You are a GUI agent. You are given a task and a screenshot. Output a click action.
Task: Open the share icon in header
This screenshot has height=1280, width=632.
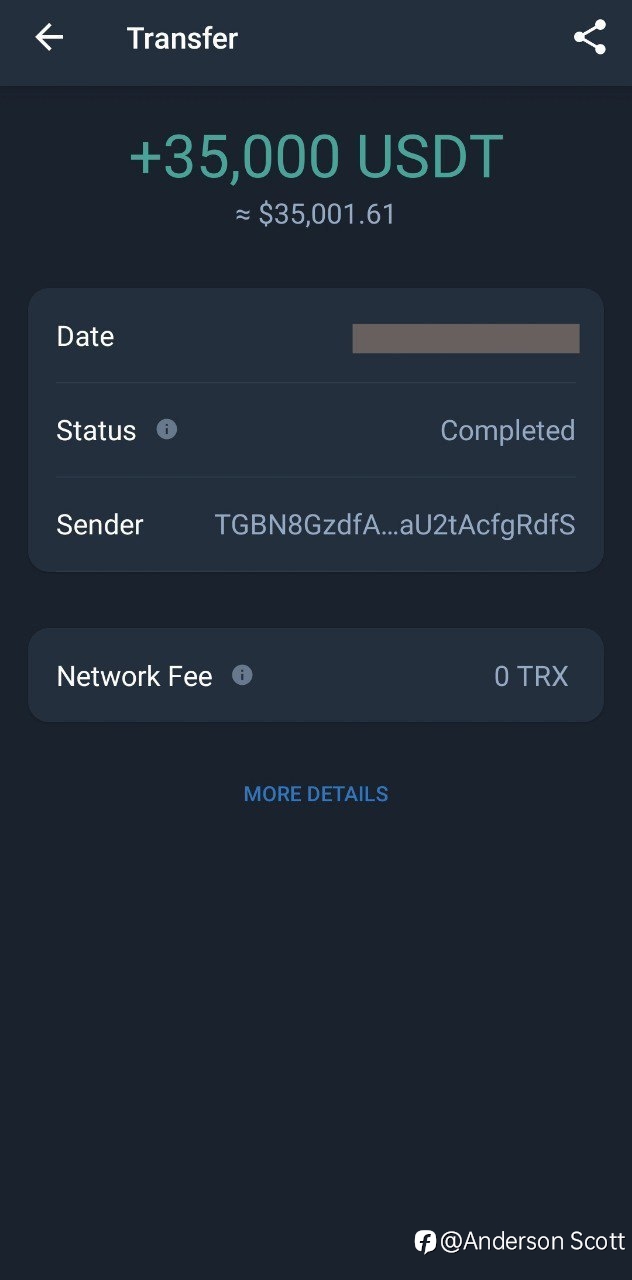pos(590,38)
